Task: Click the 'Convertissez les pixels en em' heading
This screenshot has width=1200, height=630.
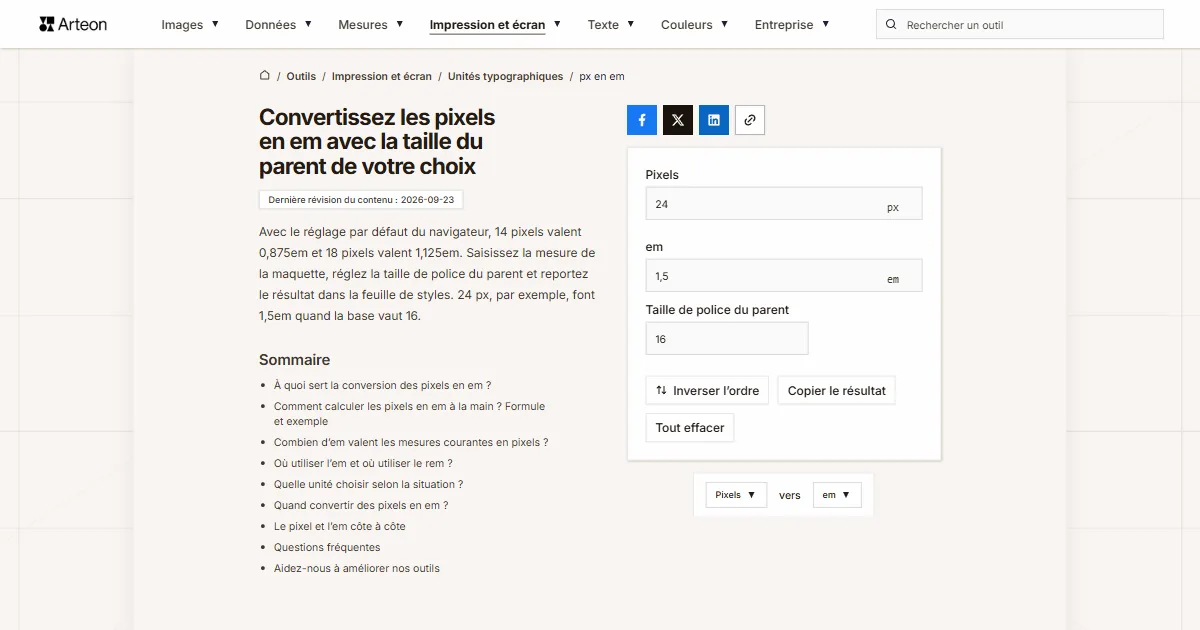Action: pyautogui.click(x=377, y=142)
